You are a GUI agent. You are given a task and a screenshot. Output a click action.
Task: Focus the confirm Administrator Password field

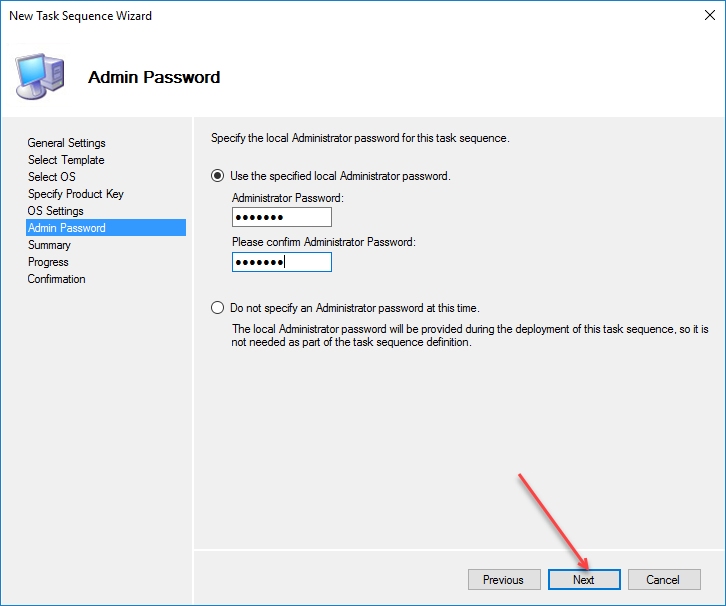(x=281, y=262)
